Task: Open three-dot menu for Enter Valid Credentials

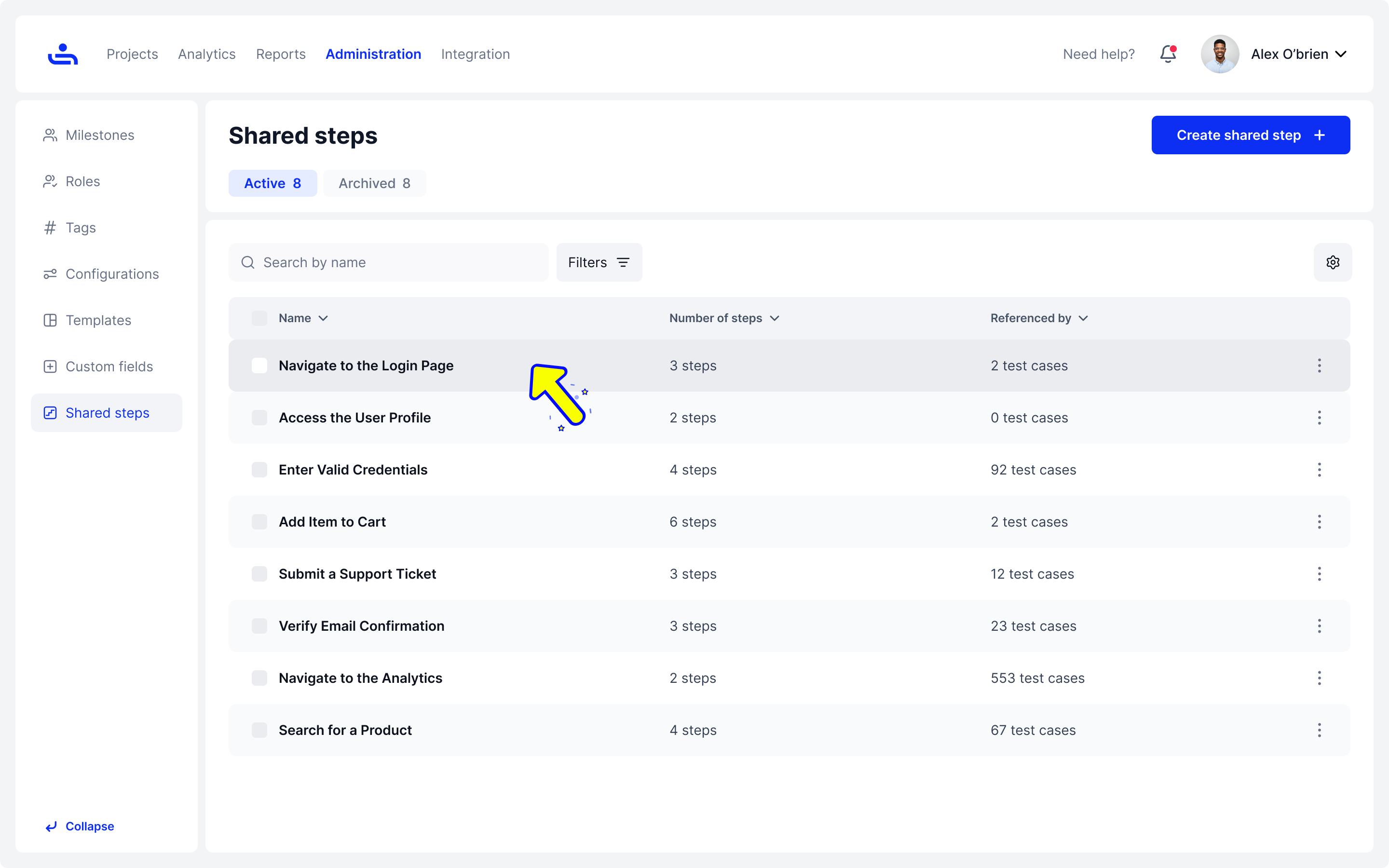Action: (x=1319, y=470)
